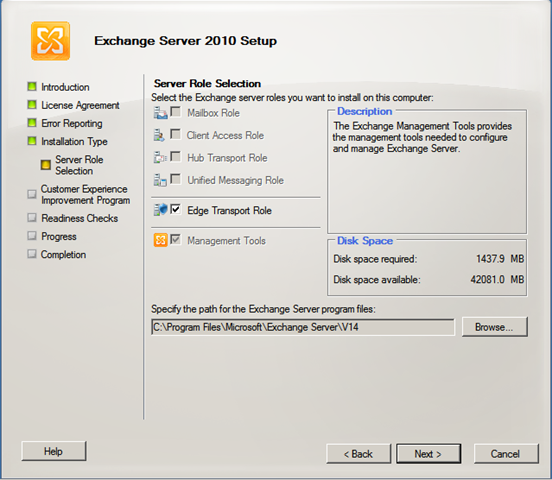The width and height of the screenshot is (552, 480).
Task: Select the Installation Type step
Action: pos(74,142)
